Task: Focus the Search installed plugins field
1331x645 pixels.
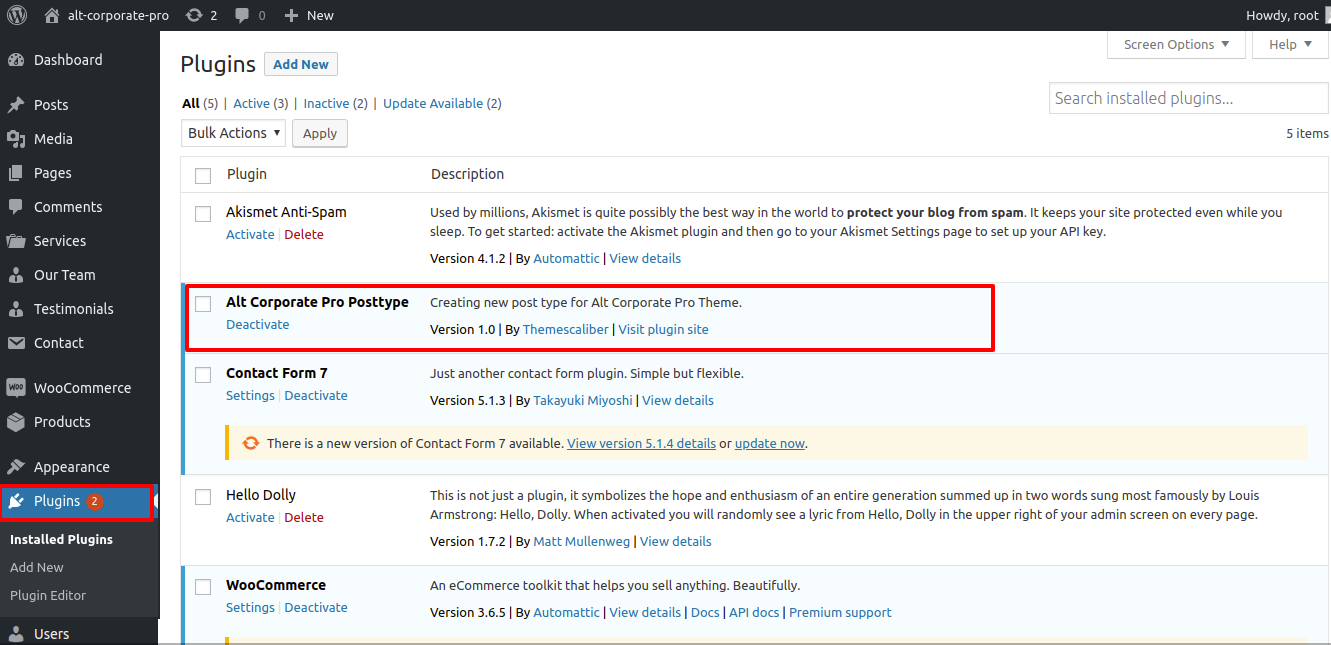Action: point(1189,98)
